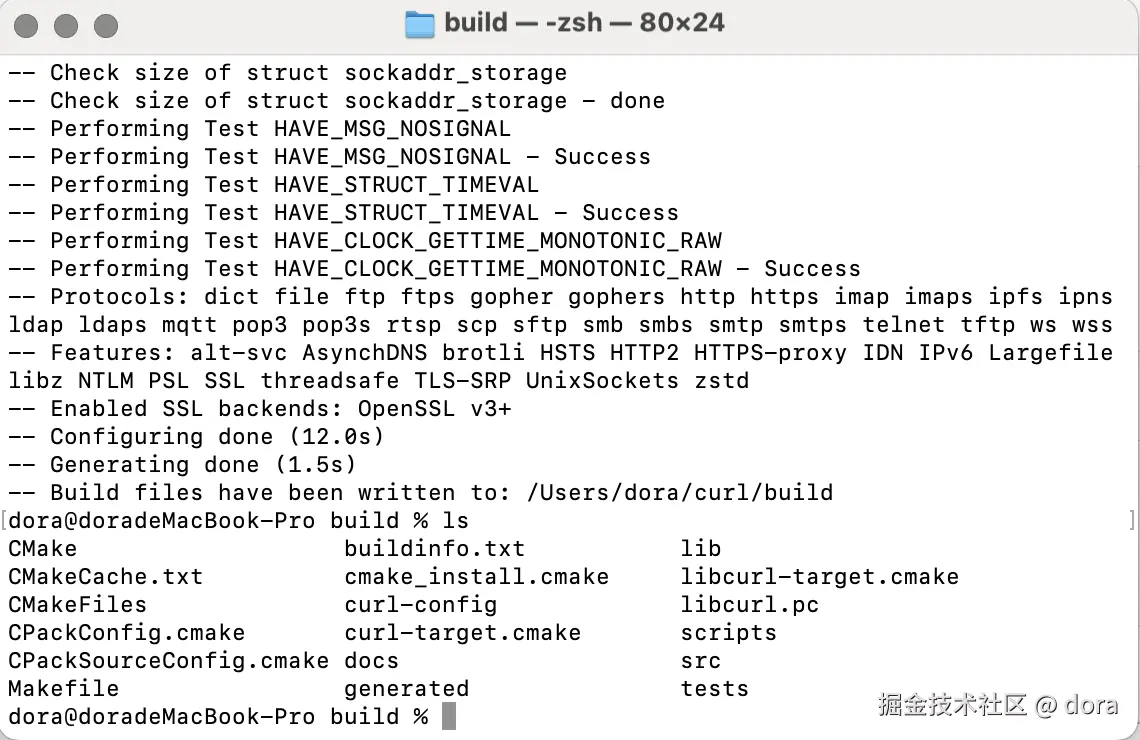
Task: Click the Makefile entry in the listing
Action: [x=63, y=689]
